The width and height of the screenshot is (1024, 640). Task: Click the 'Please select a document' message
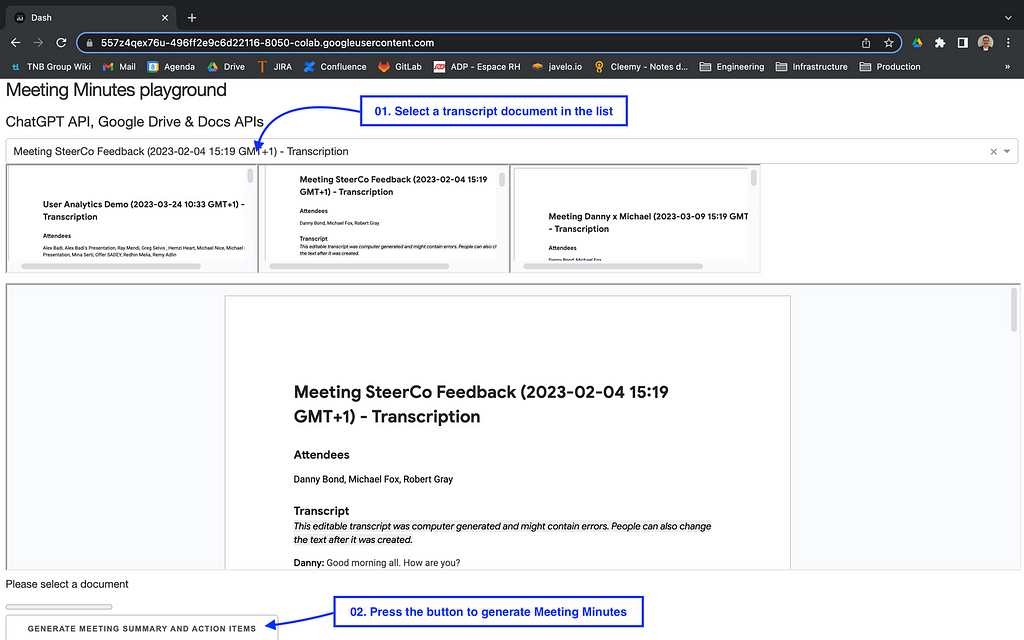click(x=67, y=584)
